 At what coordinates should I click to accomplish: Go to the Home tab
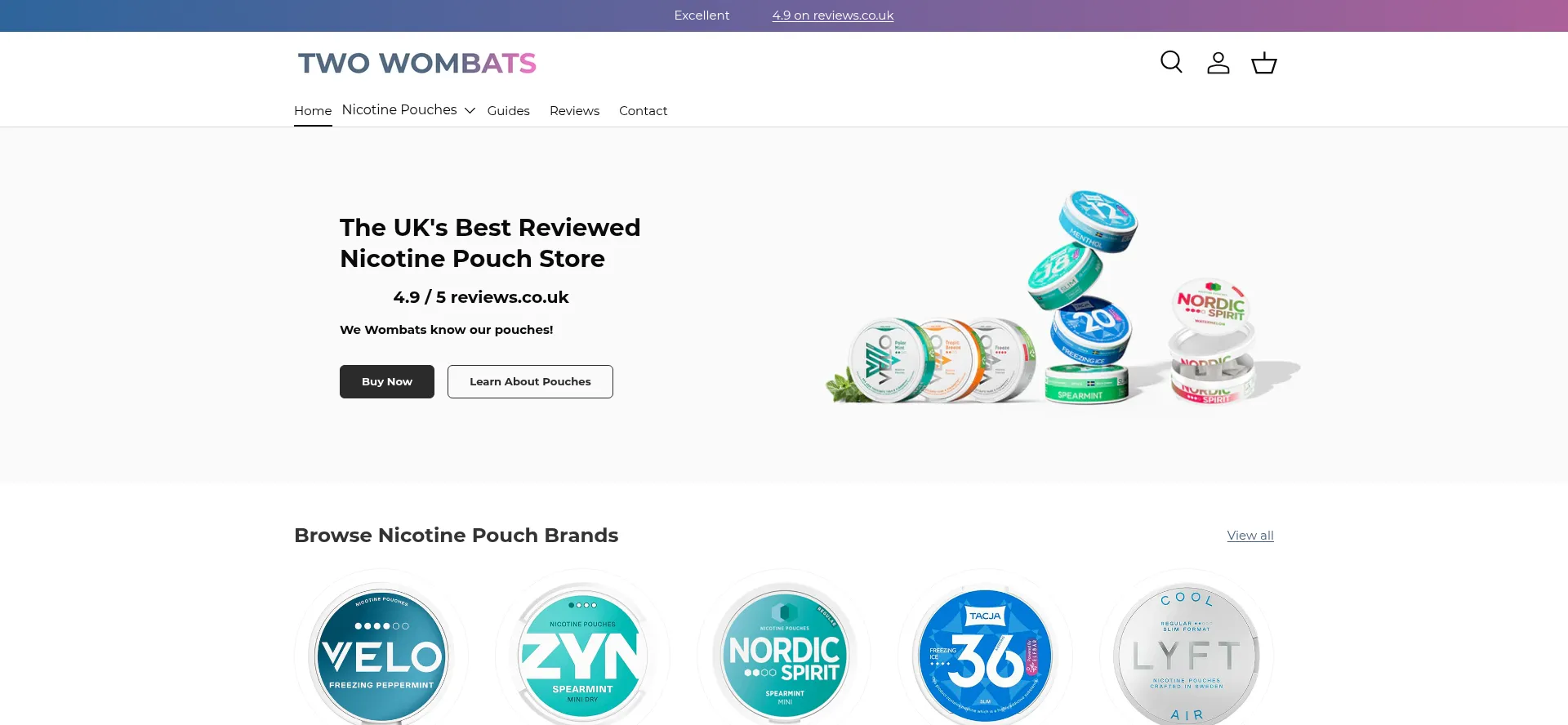click(313, 110)
